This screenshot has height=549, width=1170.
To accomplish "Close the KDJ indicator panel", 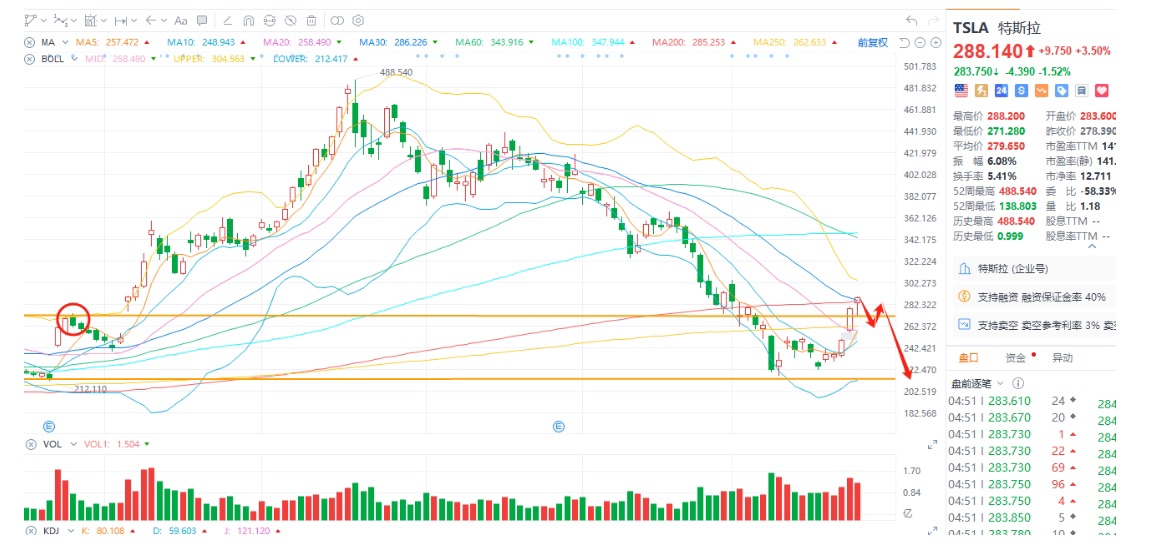I will pyautogui.click(x=29, y=531).
